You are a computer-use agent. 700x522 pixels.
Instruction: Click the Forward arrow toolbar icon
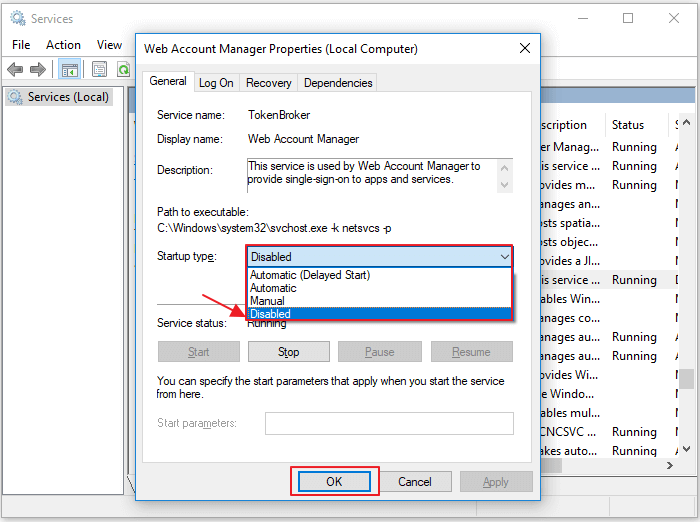coord(38,69)
